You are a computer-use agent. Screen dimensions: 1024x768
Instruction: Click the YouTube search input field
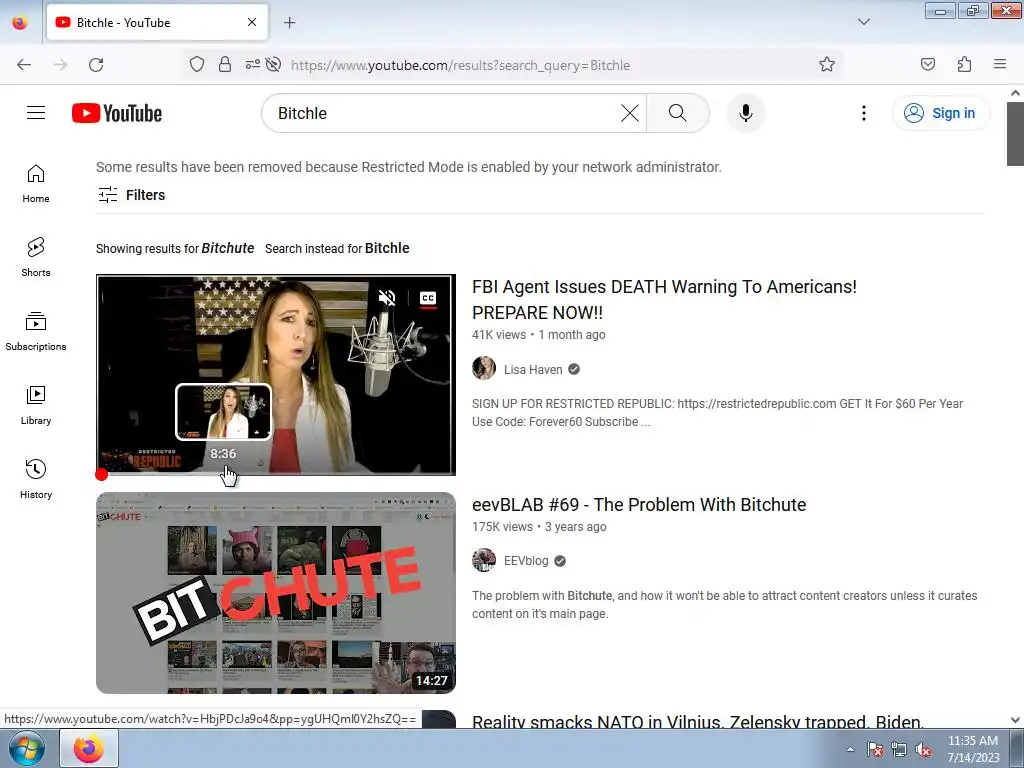444,113
